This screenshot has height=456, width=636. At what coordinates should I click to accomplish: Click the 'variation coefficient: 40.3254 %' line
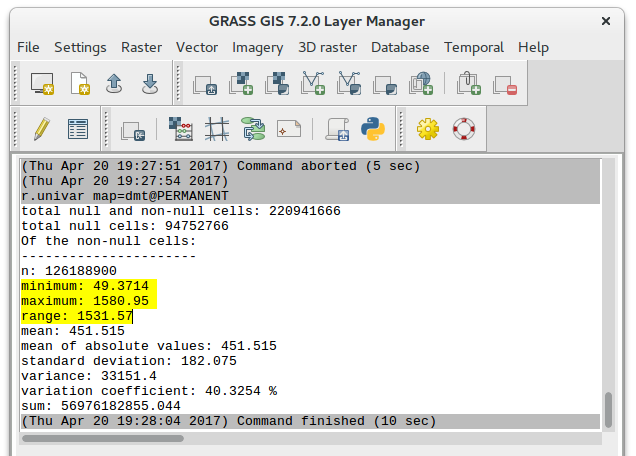(x=149, y=391)
